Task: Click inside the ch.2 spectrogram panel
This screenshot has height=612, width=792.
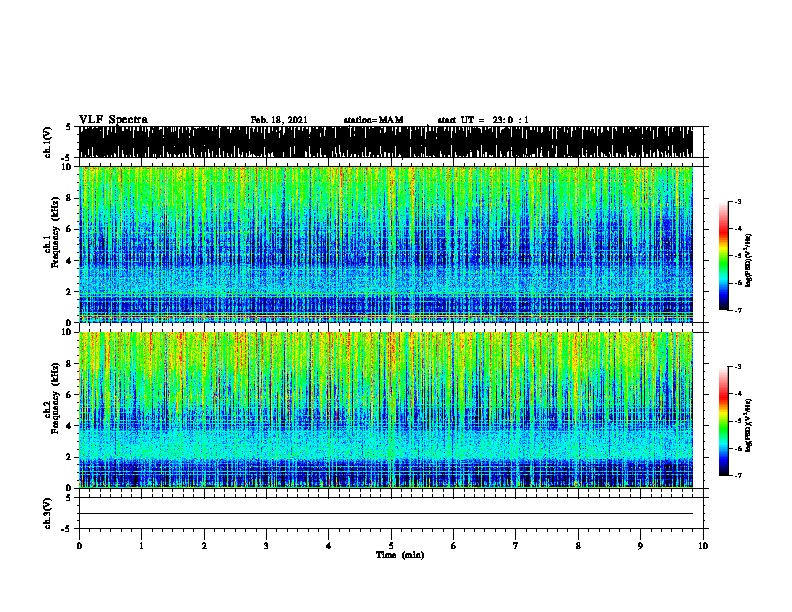Action: [386, 410]
